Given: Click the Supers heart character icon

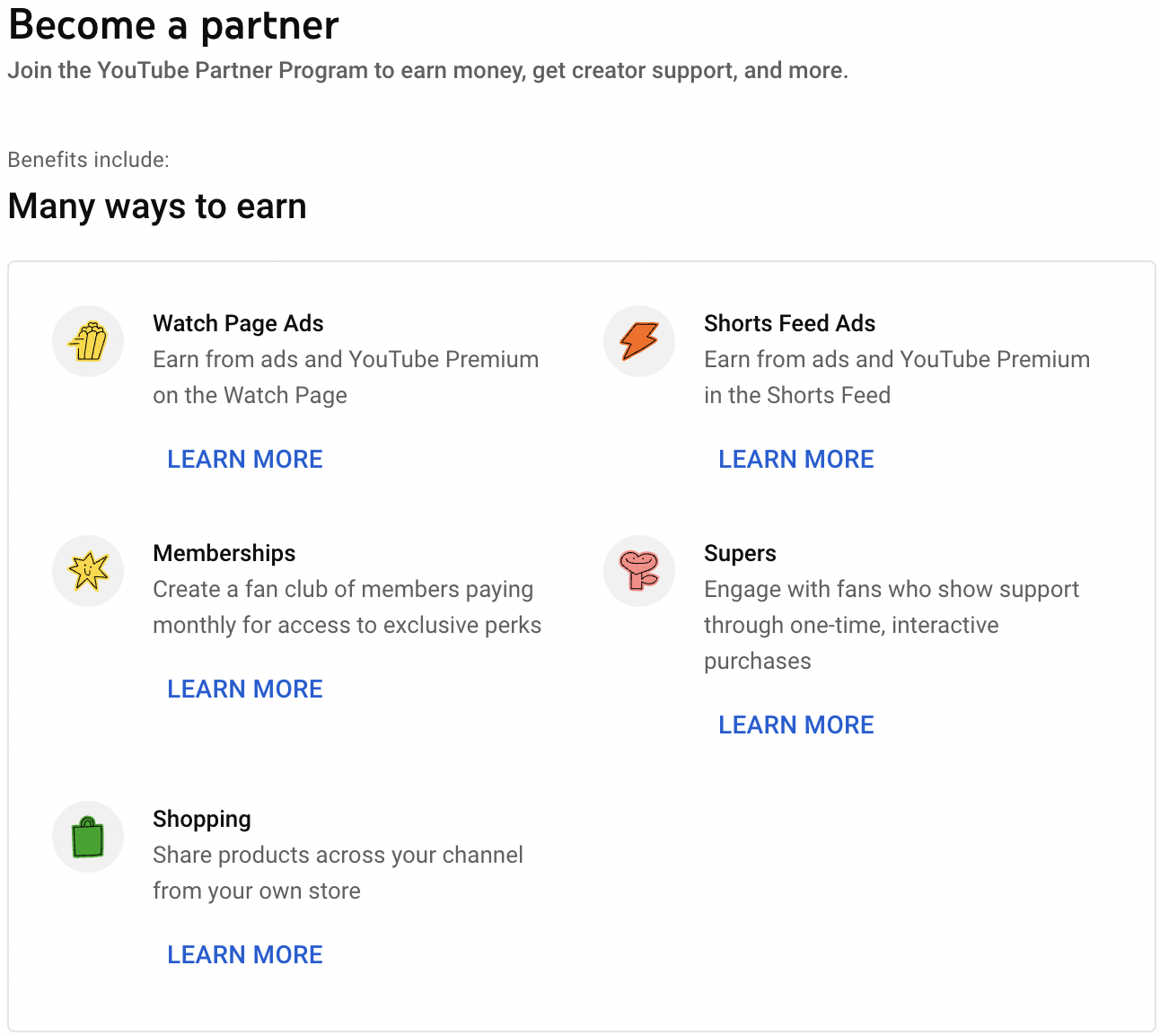Looking at the screenshot, I should [x=639, y=571].
